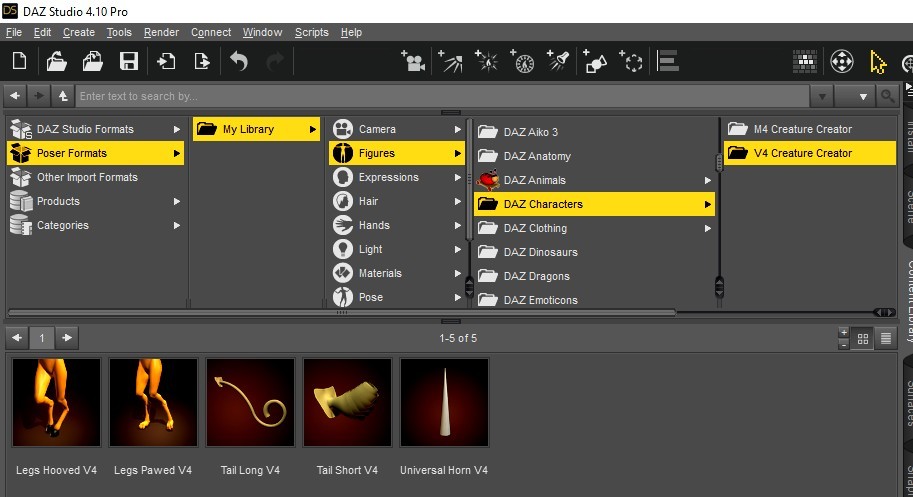Image resolution: width=913 pixels, height=497 pixels.
Task: Click the Merge File toolbar icon
Action: (93, 61)
